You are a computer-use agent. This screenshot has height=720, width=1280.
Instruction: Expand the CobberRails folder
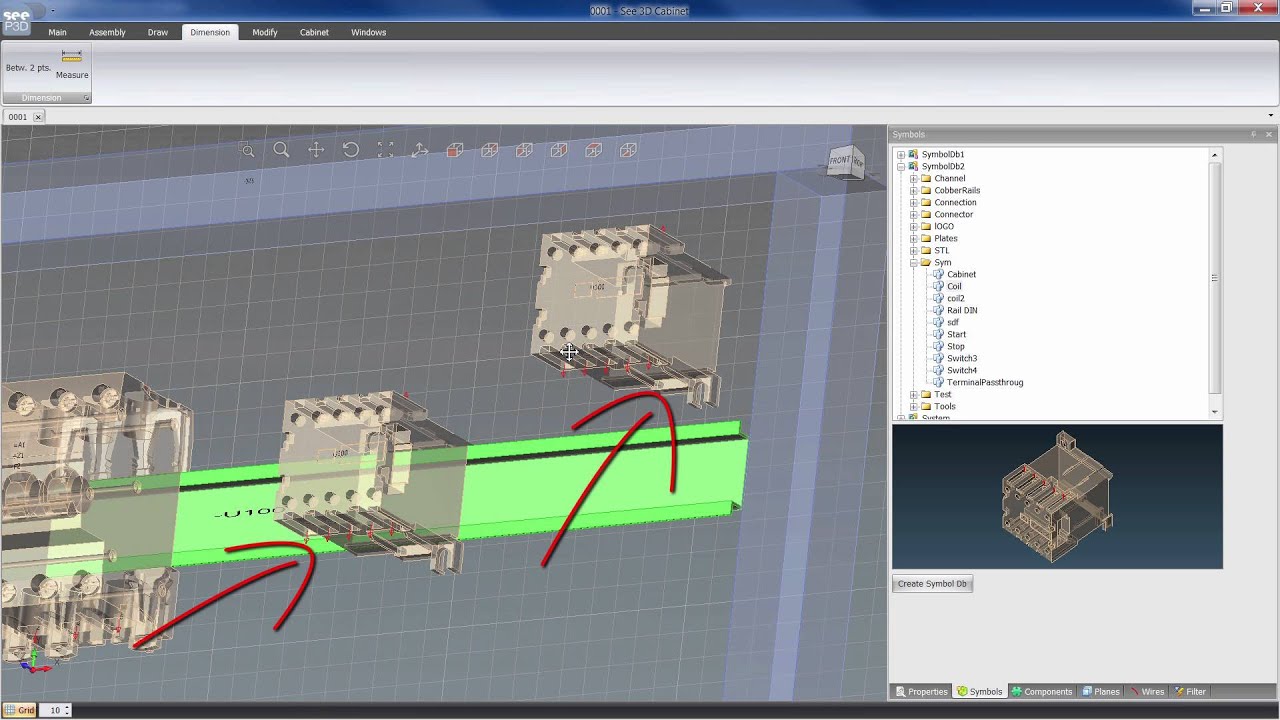click(x=913, y=190)
